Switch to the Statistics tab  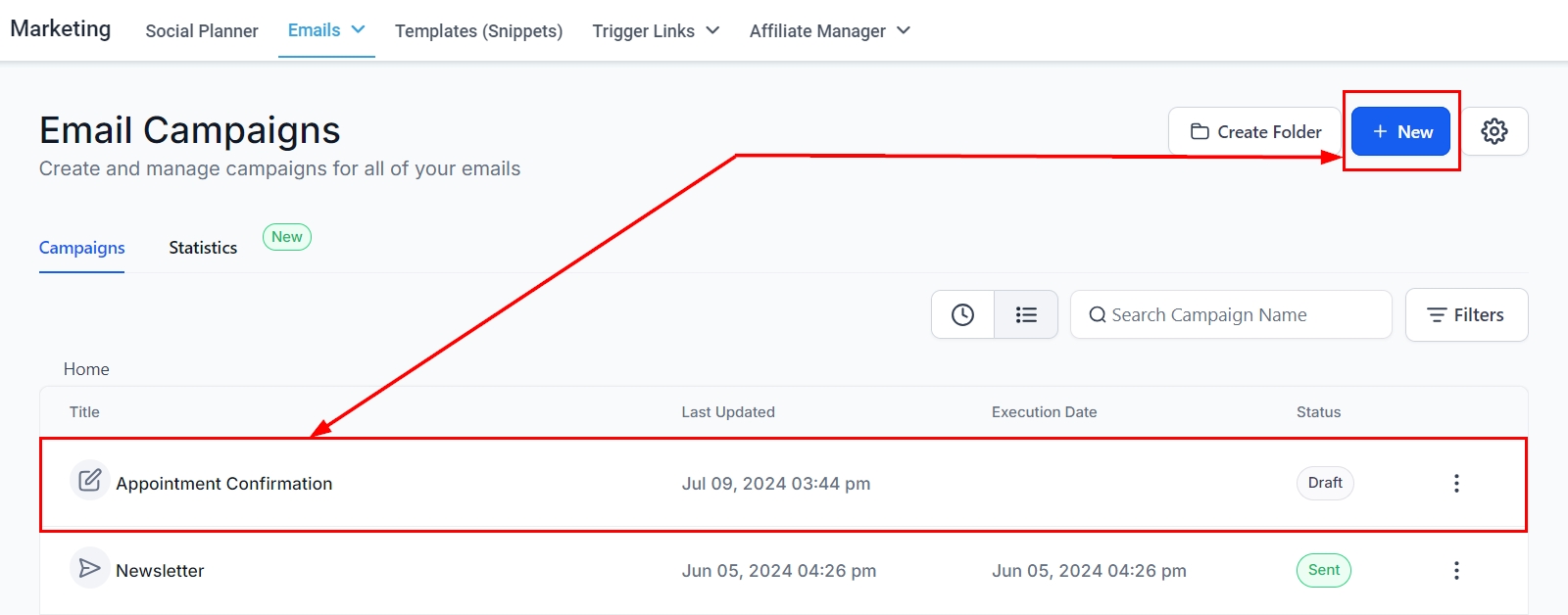[203, 248]
